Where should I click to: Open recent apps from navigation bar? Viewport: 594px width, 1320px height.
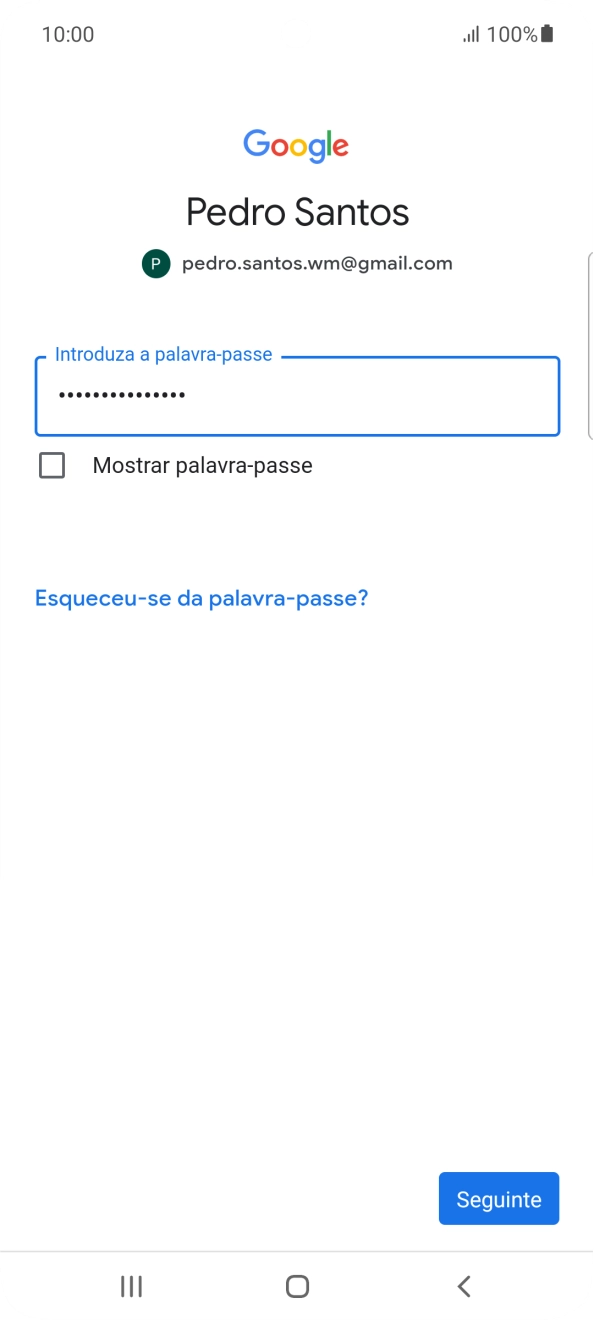tap(131, 1286)
